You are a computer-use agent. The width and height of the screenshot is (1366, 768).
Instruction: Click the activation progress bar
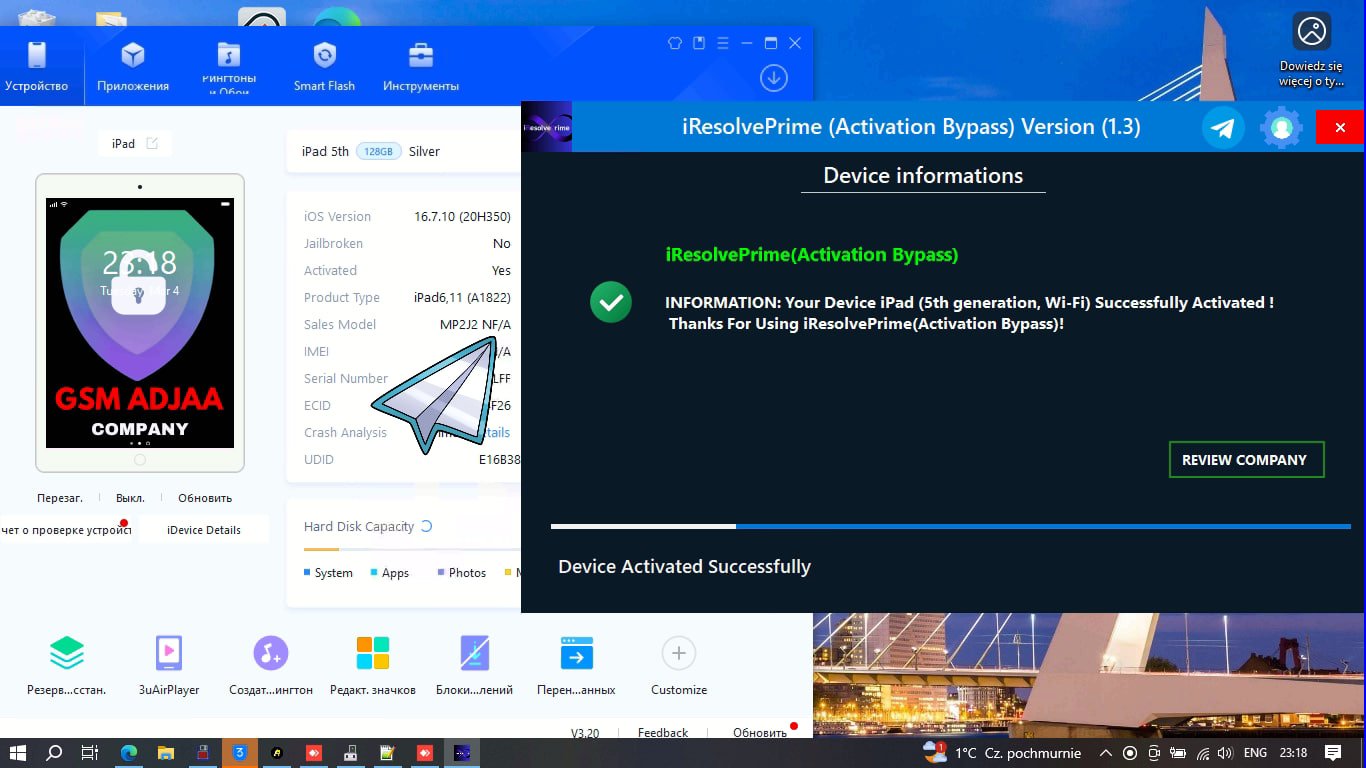point(950,526)
